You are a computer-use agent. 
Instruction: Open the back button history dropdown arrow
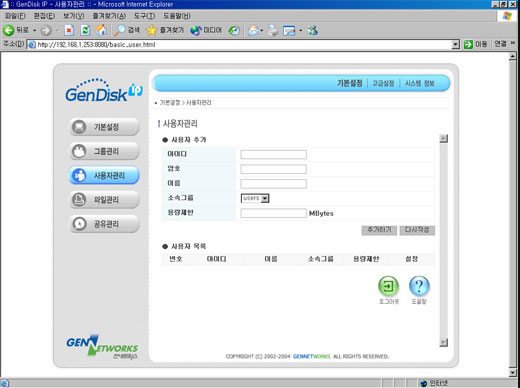click(34, 30)
